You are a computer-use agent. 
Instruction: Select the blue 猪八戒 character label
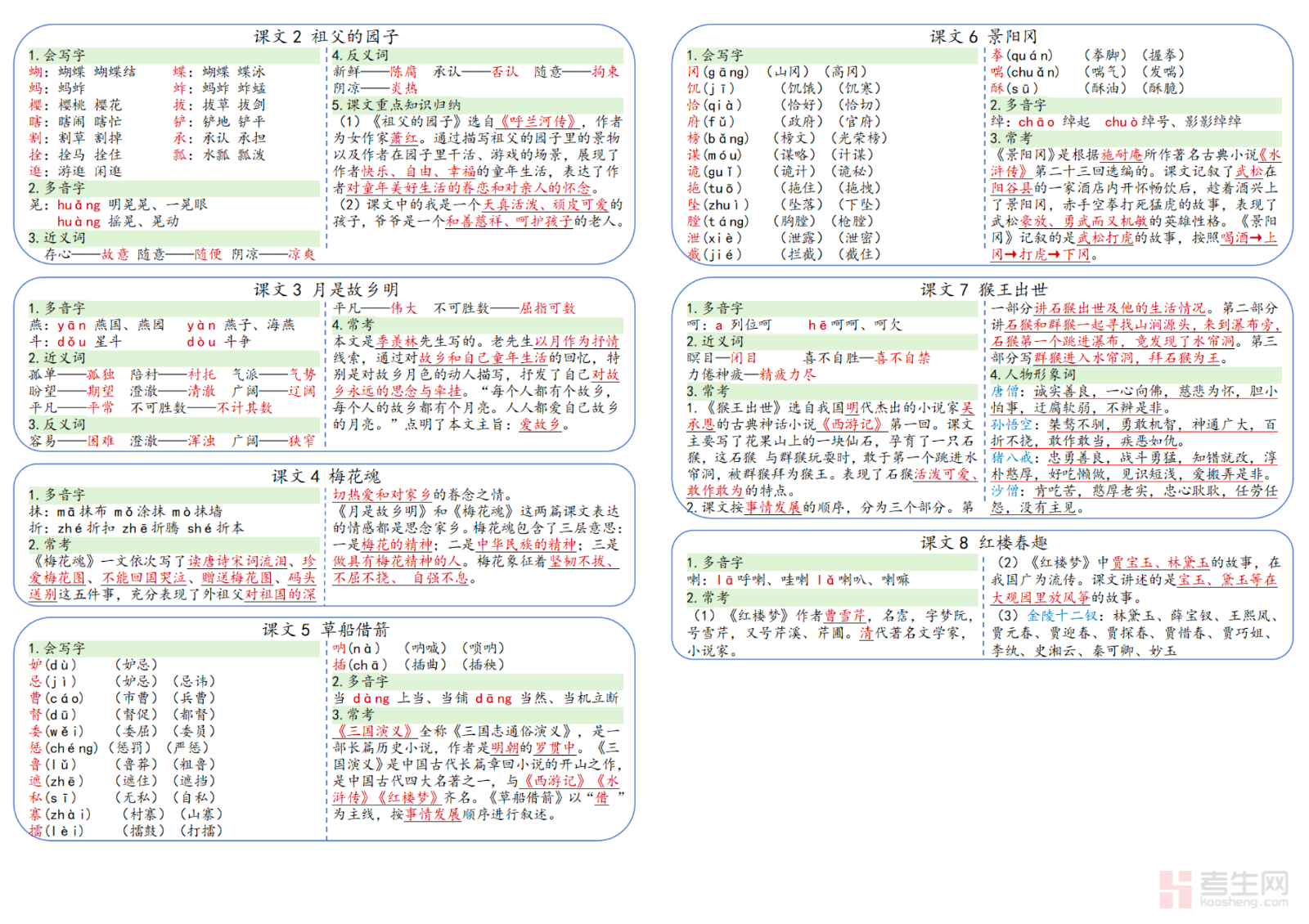[x=1011, y=458]
